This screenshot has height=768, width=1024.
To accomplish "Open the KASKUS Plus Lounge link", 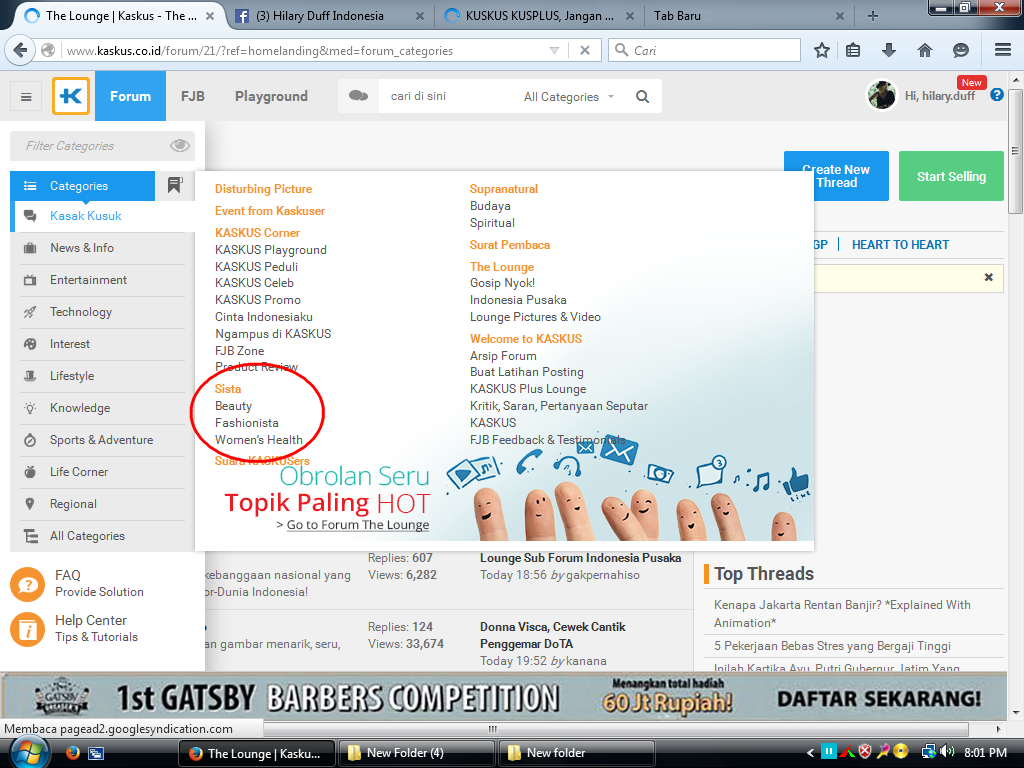I will click(x=528, y=389).
